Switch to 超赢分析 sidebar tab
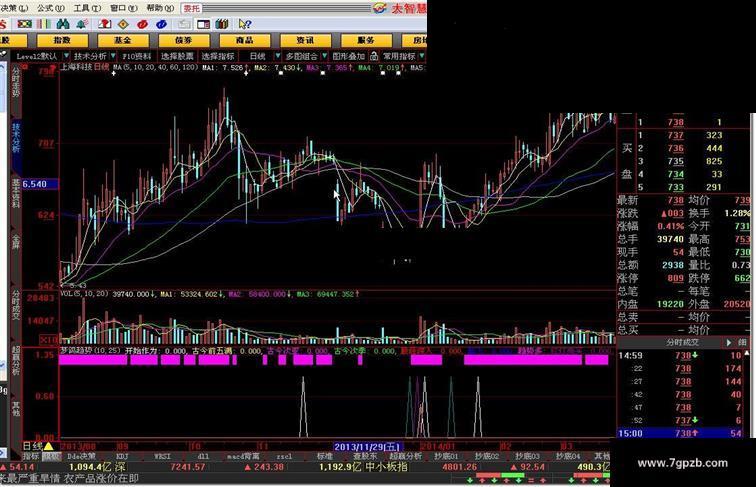The image size is (756, 487). [16, 361]
